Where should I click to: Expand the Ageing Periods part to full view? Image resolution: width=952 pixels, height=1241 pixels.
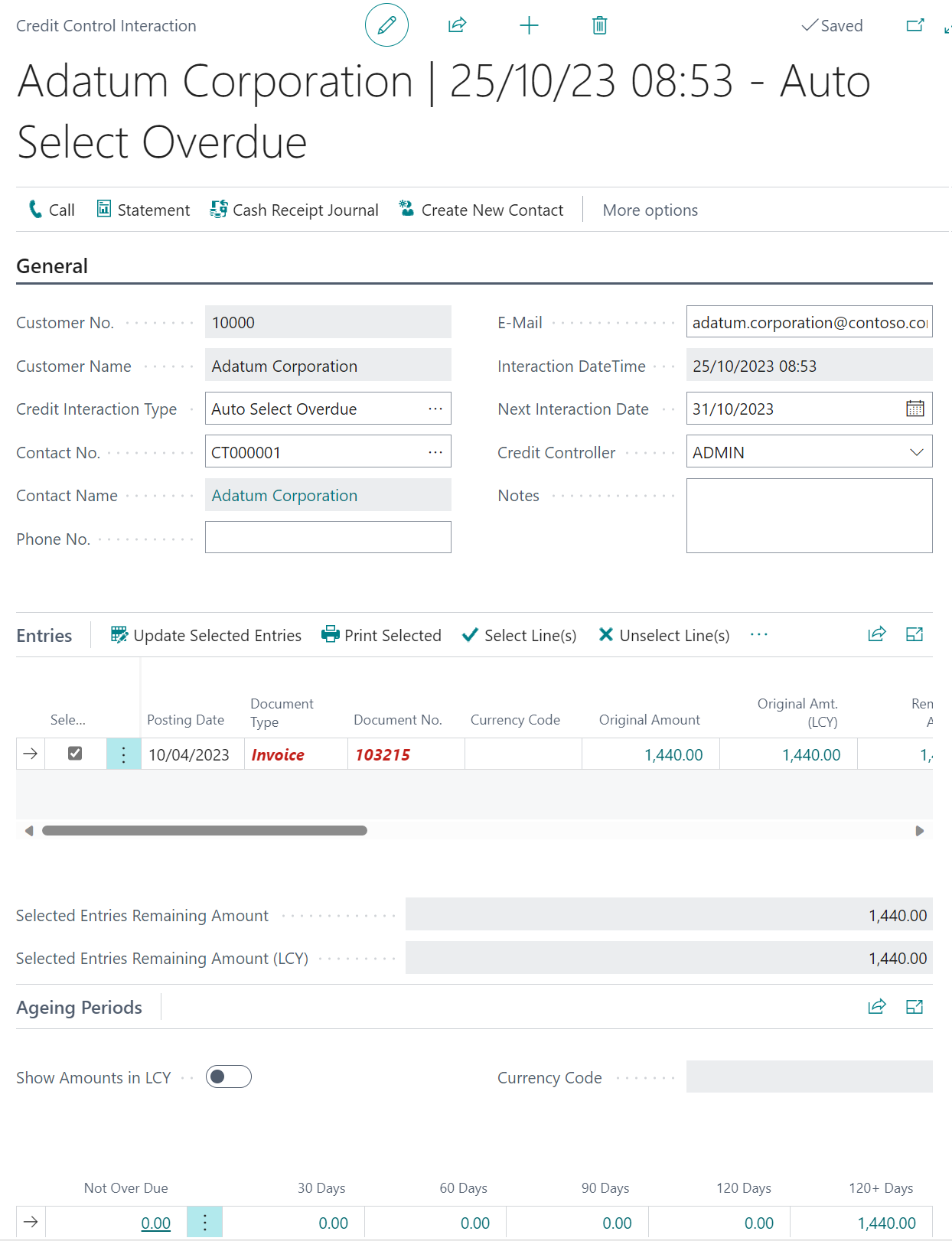[x=915, y=1007]
